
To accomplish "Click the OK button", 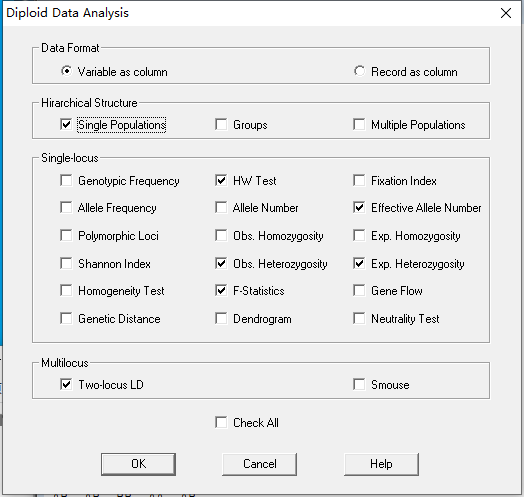I will coord(138,464).
